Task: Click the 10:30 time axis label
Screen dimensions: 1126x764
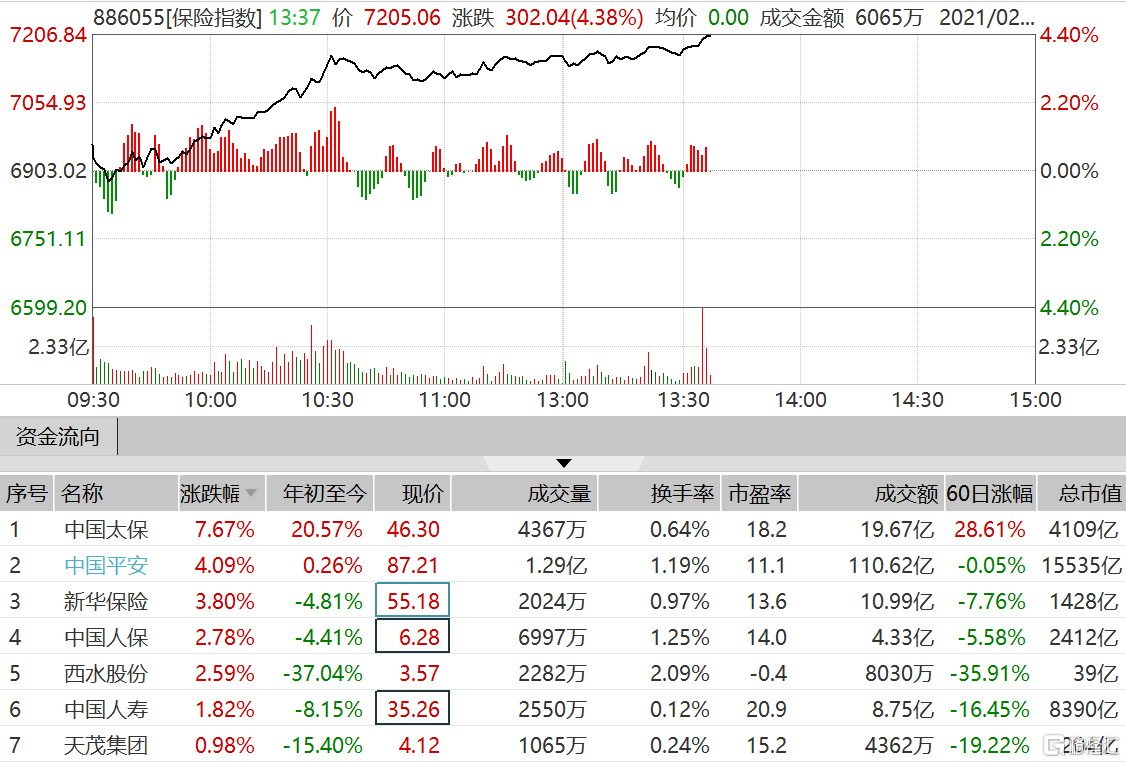Action: click(327, 400)
